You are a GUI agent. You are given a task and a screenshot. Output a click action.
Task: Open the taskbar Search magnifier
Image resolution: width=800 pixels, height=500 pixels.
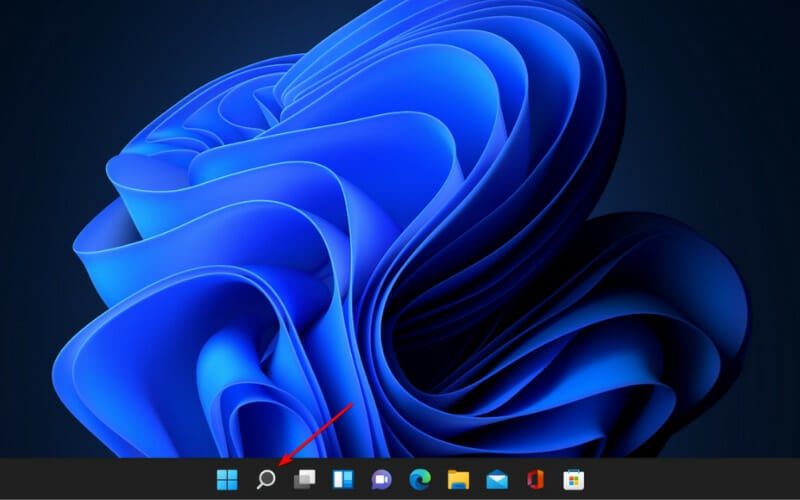click(266, 480)
